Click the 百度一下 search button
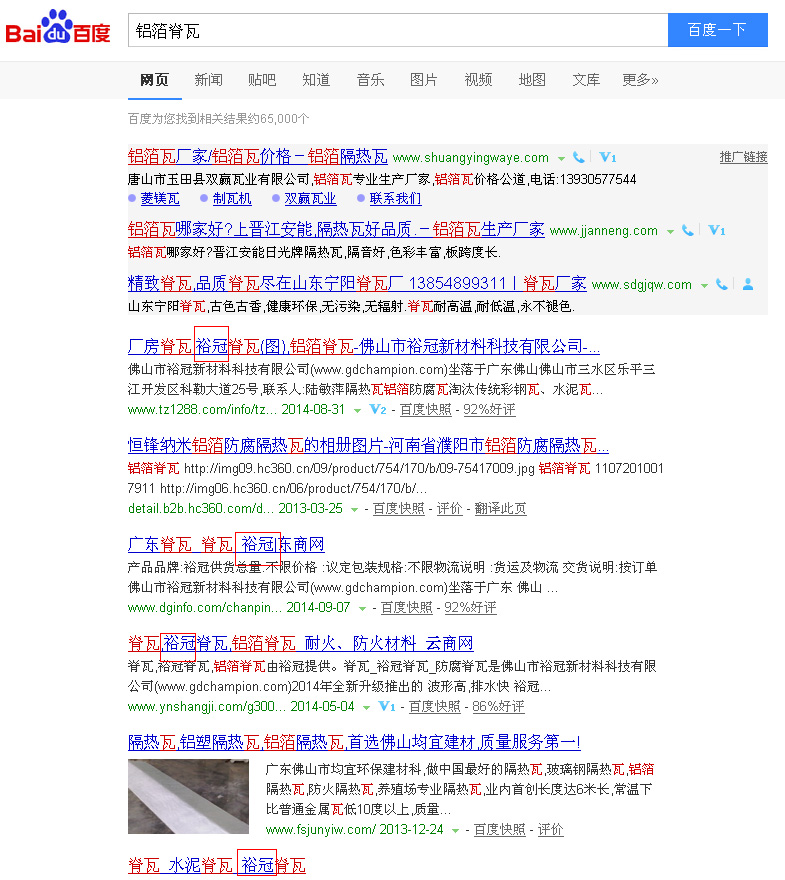This screenshot has width=785, height=880. coord(718,30)
